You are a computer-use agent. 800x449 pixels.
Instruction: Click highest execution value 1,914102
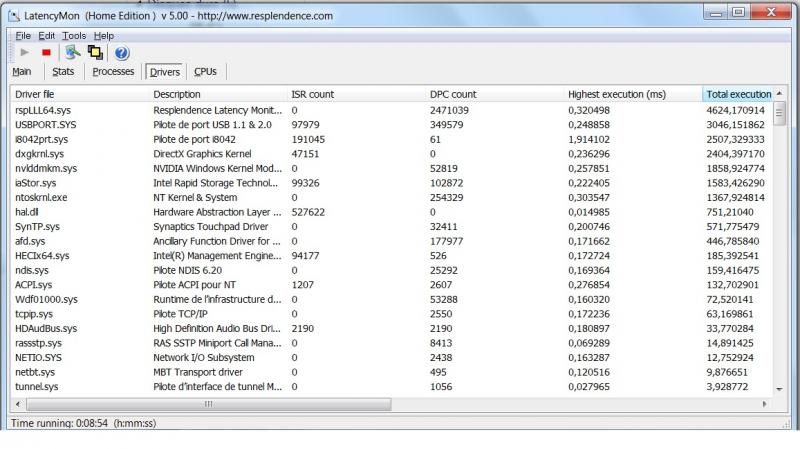[x=589, y=139]
